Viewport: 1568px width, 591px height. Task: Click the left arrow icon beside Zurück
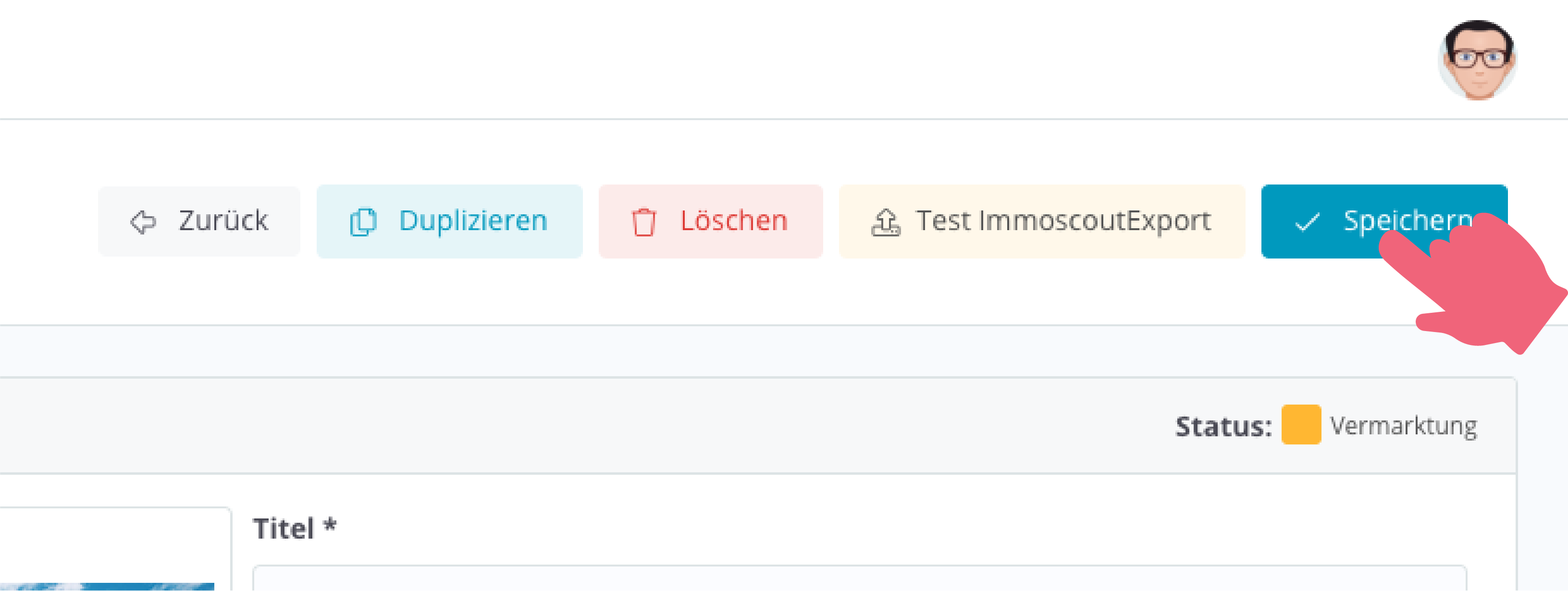(143, 222)
